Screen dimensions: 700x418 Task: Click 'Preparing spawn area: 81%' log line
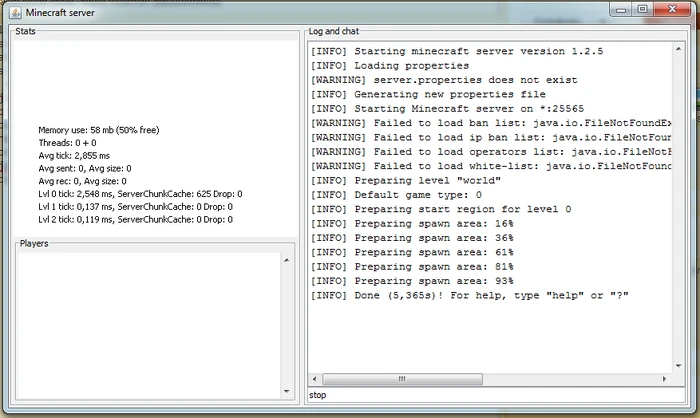(x=412, y=267)
